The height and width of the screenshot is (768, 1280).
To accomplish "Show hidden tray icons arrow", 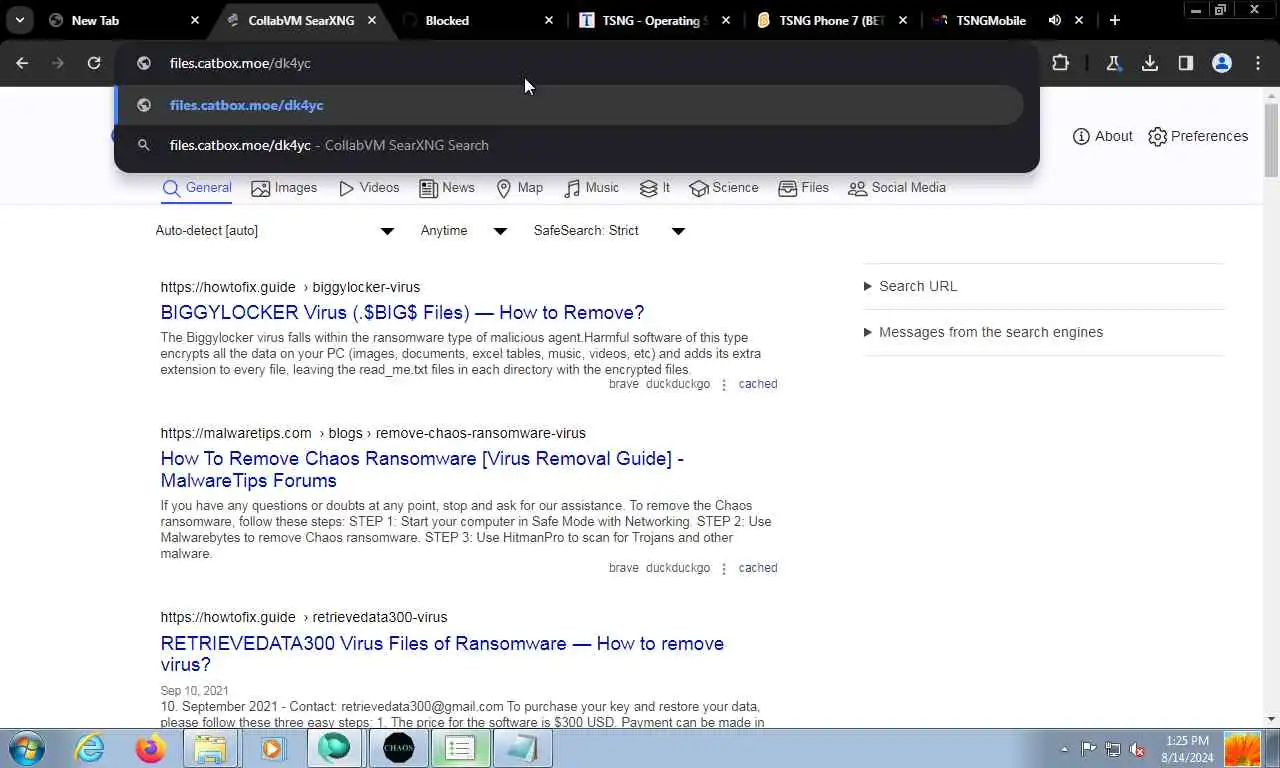I will click(1064, 749).
